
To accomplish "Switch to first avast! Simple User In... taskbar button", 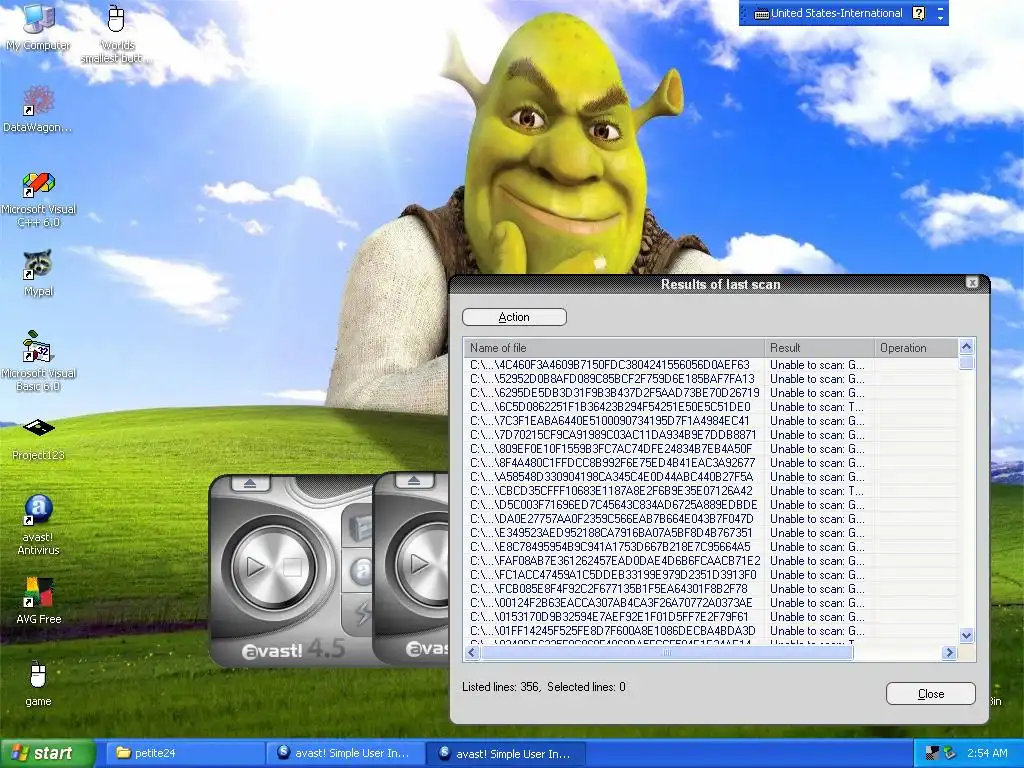I will [x=346, y=753].
